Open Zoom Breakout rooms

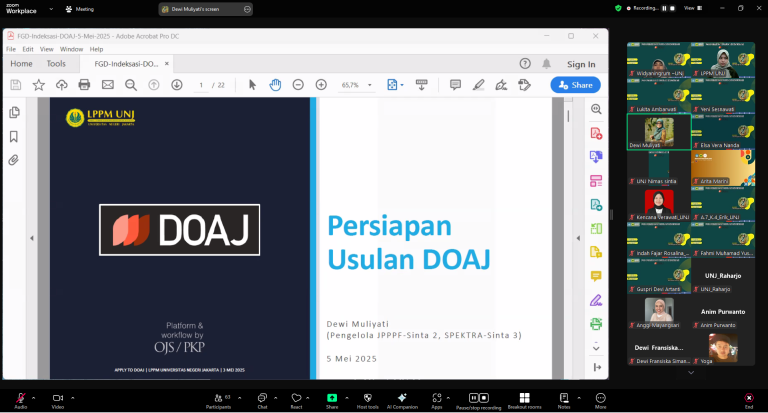pyautogui.click(x=524, y=398)
